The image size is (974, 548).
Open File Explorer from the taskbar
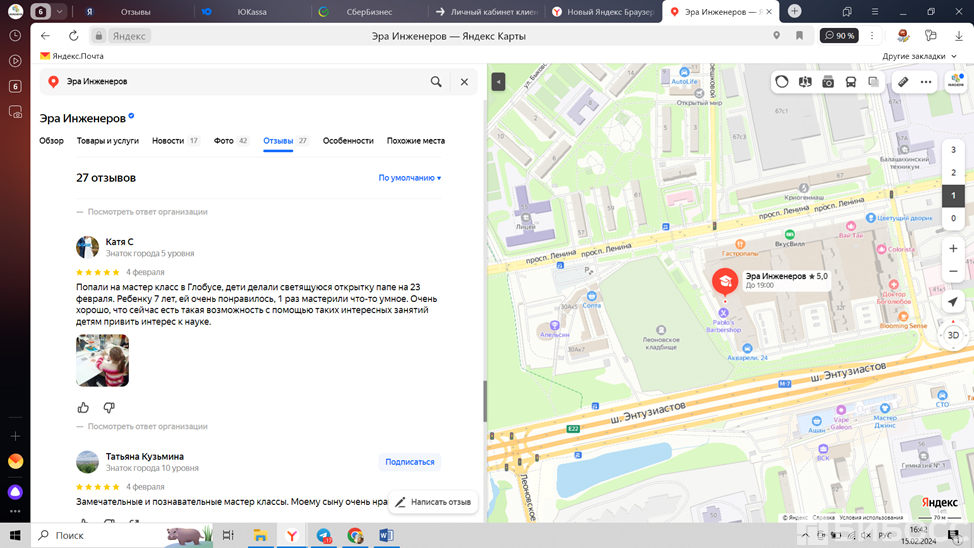coord(260,535)
